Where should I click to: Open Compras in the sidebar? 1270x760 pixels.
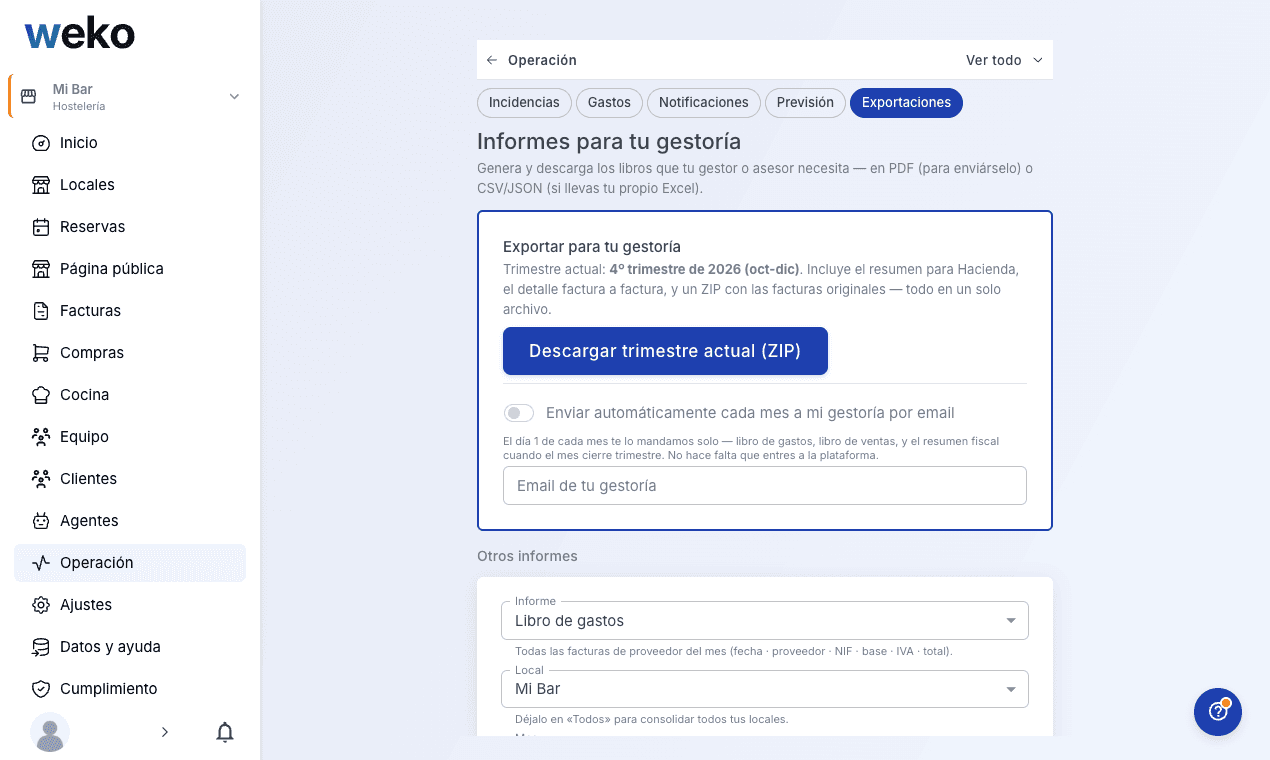coord(130,353)
